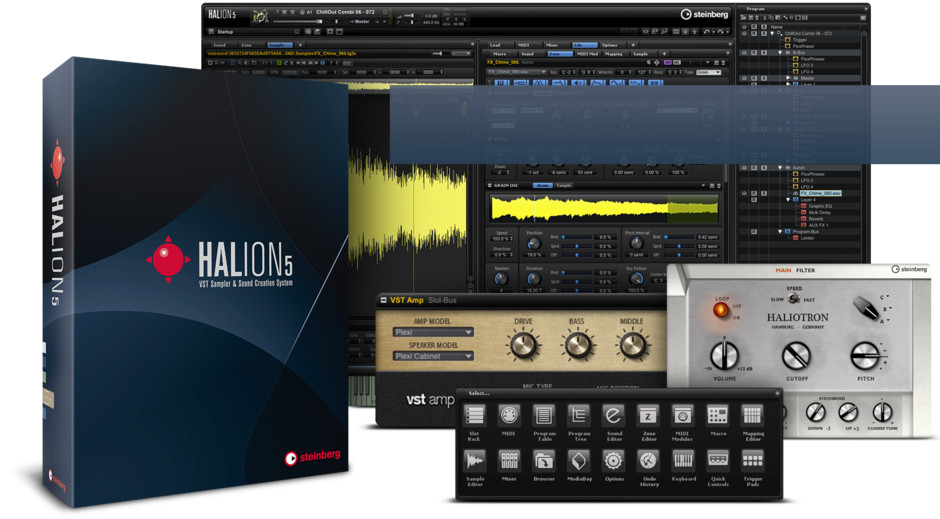Open the Slot Rack editor icon
Screen dimensions: 940x519
click(x=475, y=417)
